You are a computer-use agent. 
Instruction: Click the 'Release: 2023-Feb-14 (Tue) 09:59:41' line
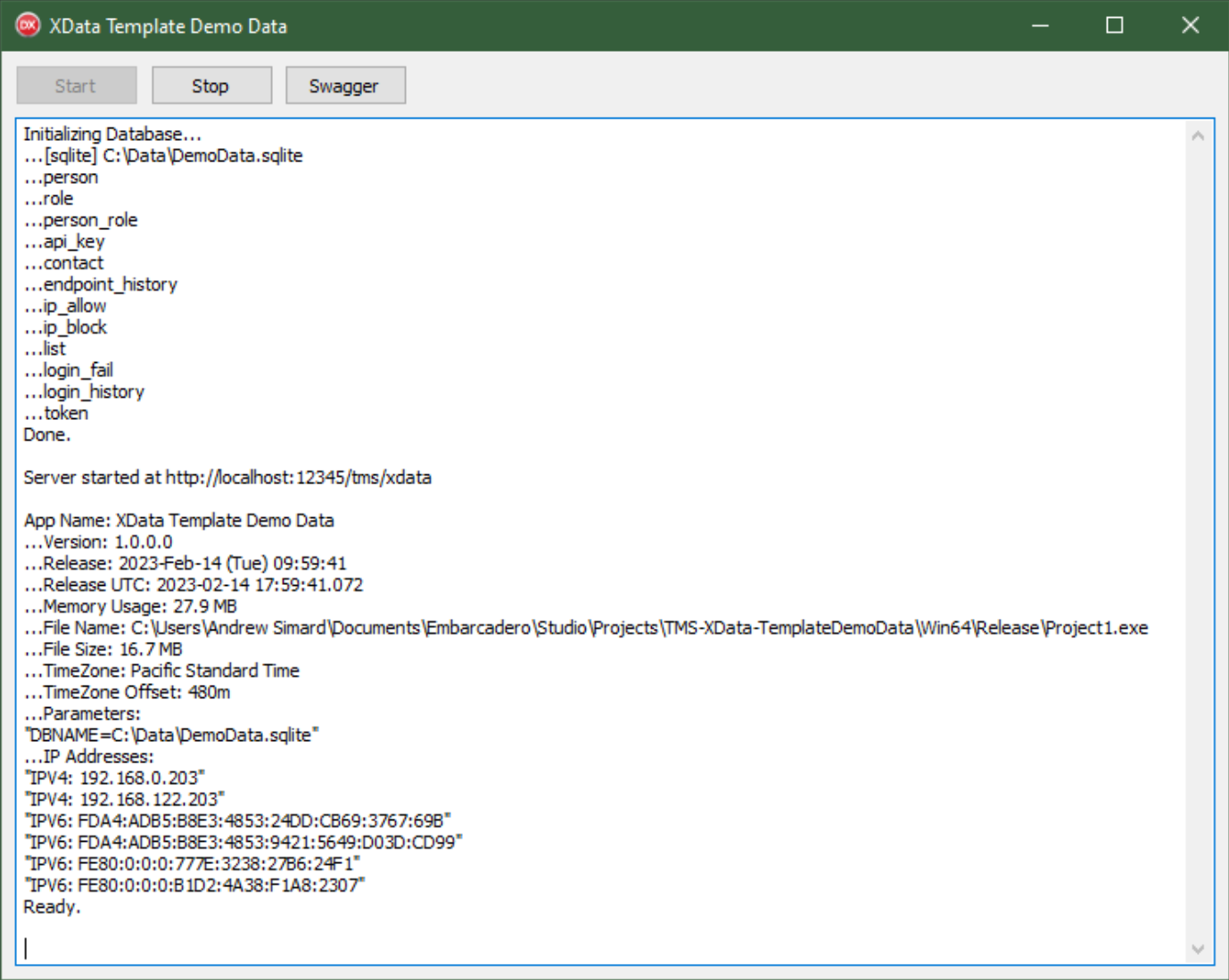(185, 563)
